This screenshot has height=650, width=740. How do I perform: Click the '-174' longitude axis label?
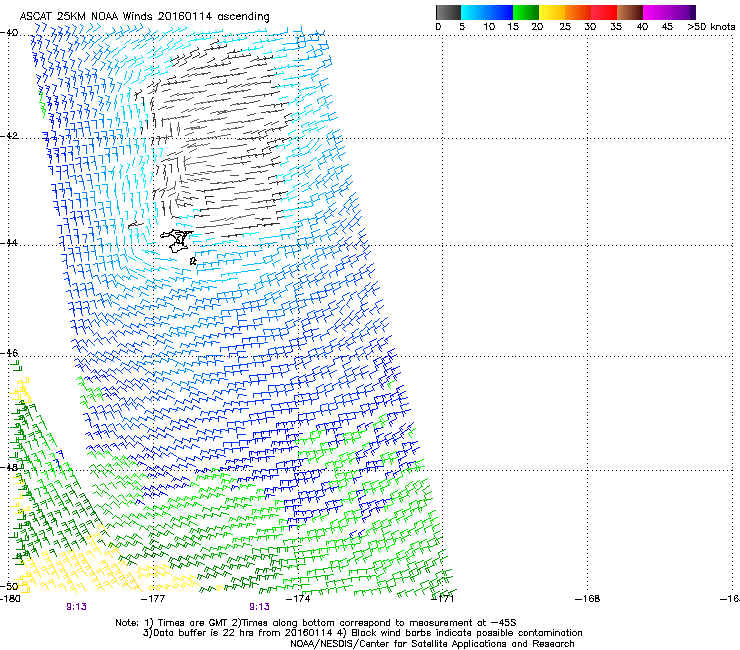pyautogui.click(x=298, y=599)
